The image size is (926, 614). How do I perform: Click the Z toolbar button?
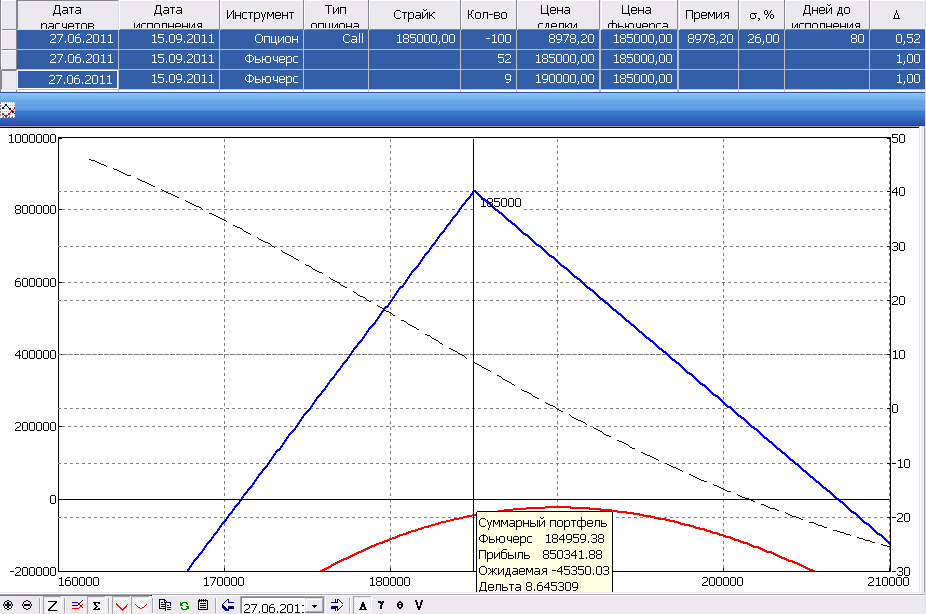point(52,605)
